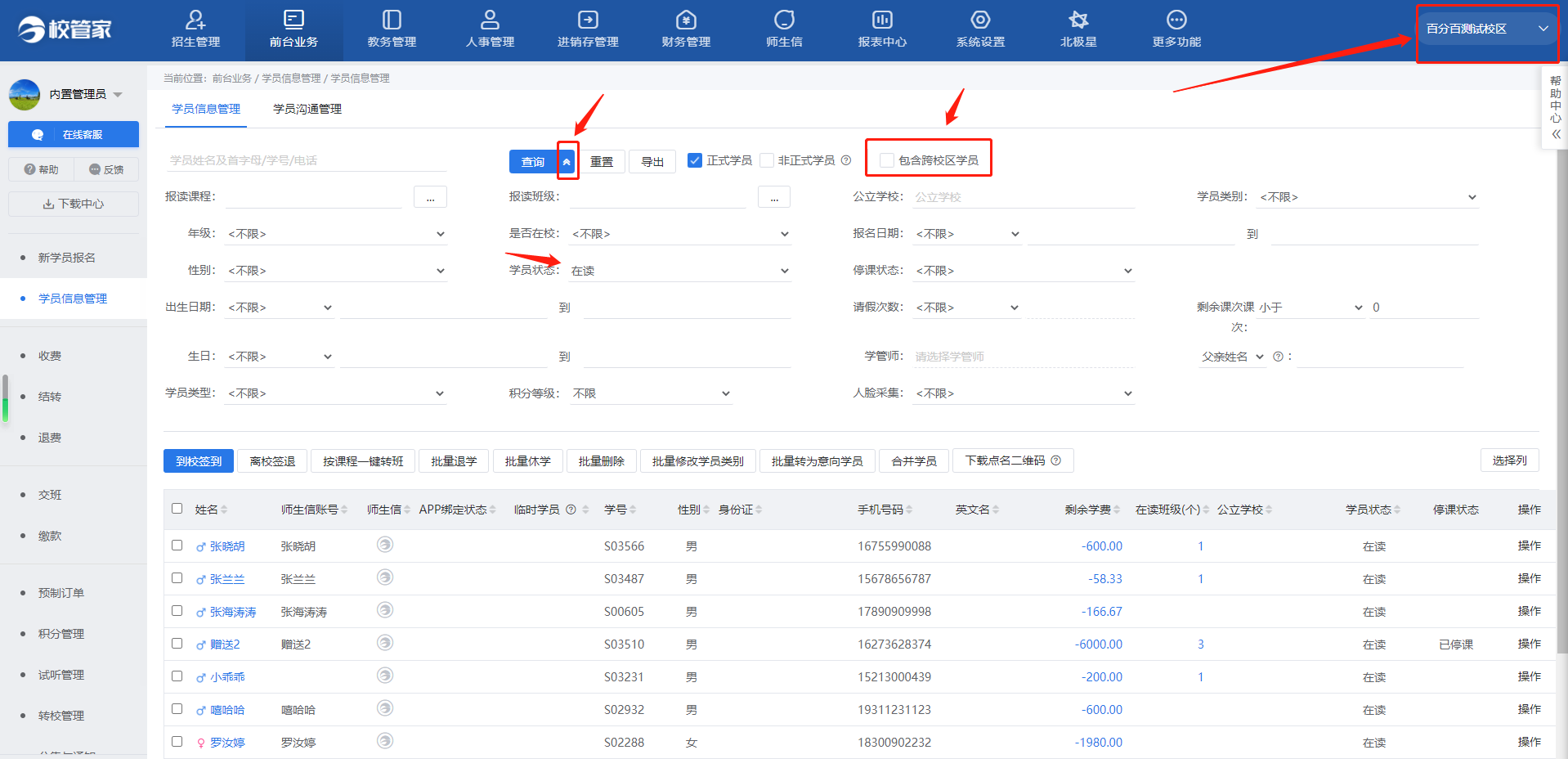Open 系统设置 gear icon
The height and width of the screenshot is (759, 1568).
click(x=980, y=20)
